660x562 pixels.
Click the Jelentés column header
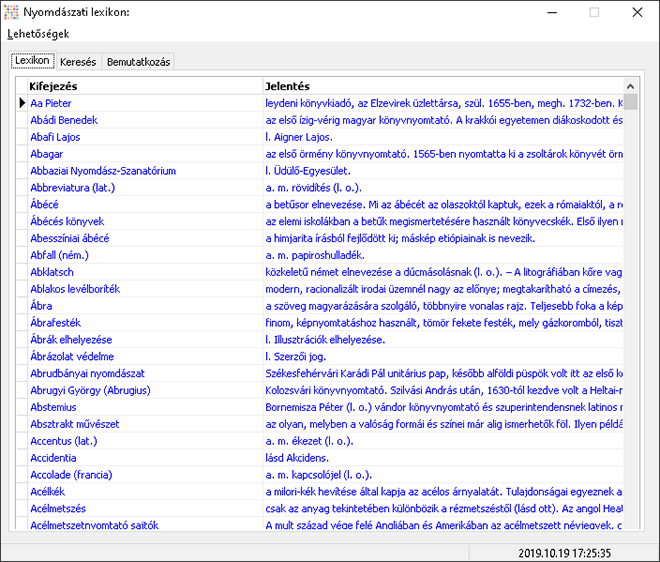point(443,86)
